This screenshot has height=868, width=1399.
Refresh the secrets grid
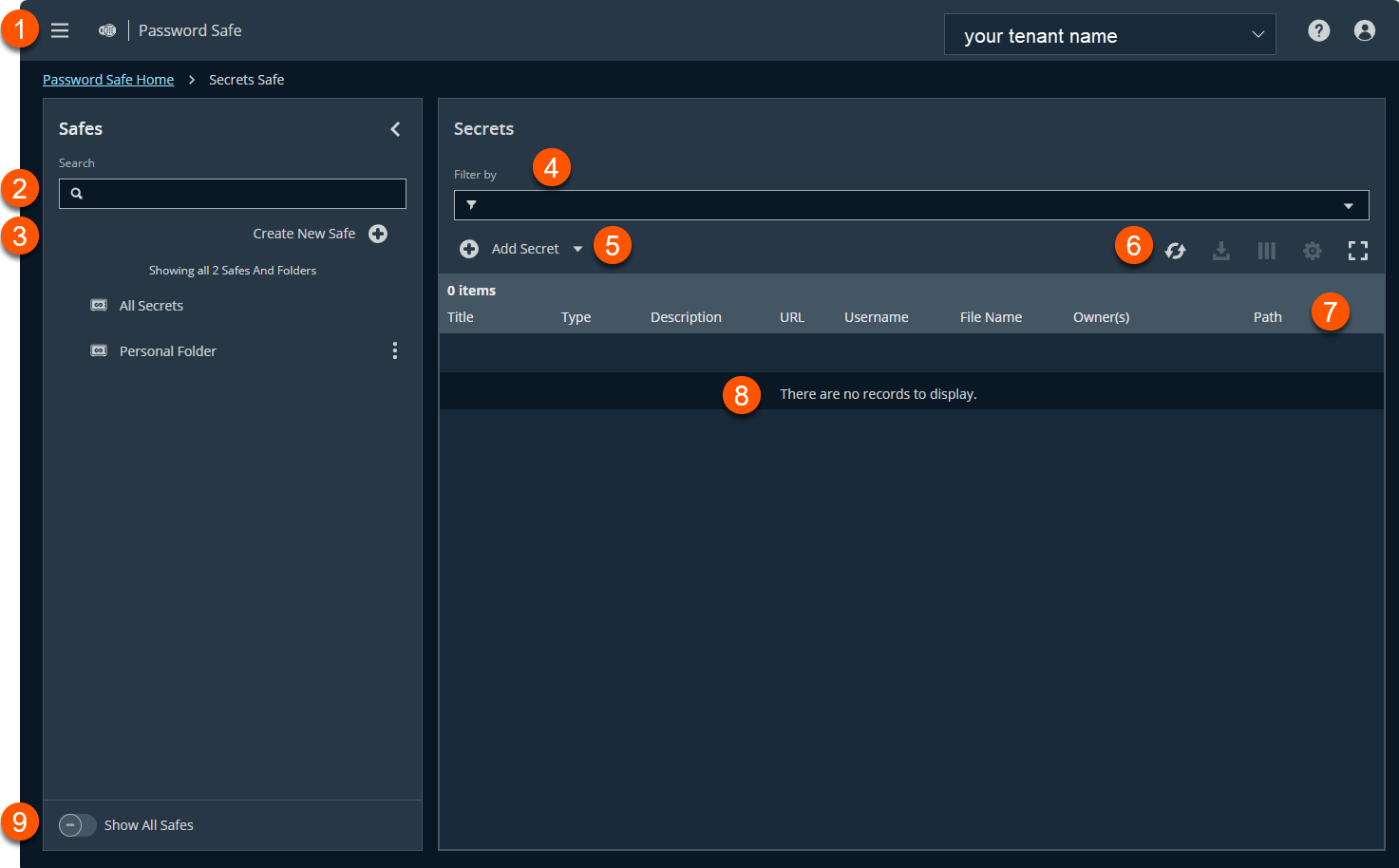point(1176,251)
